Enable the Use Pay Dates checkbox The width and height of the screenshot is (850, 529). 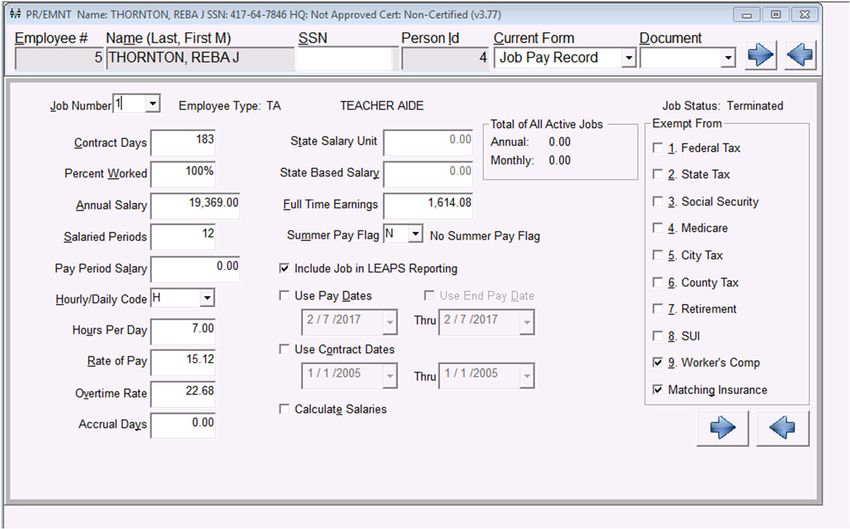click(x=285, y=296)
